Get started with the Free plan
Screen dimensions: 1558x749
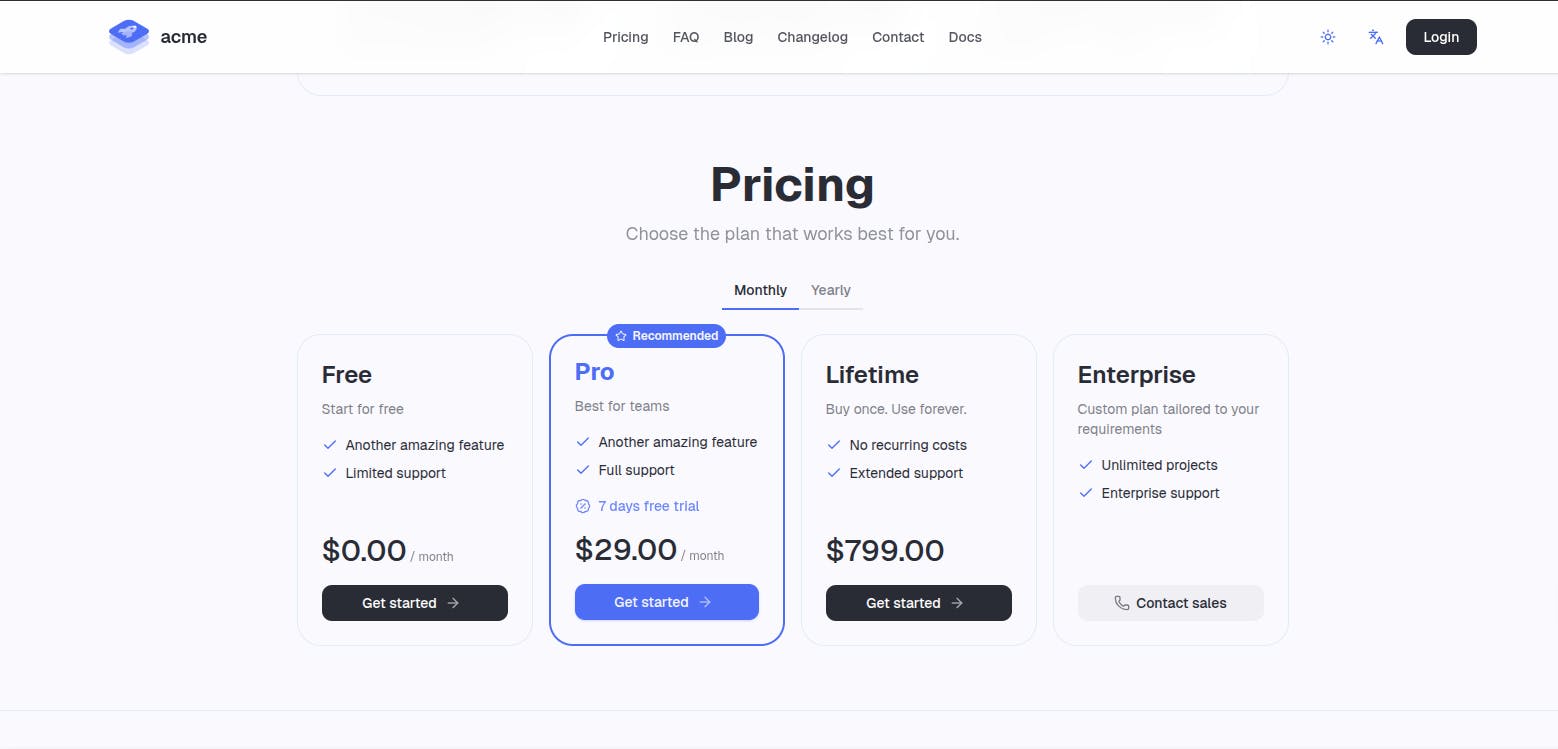414,603
